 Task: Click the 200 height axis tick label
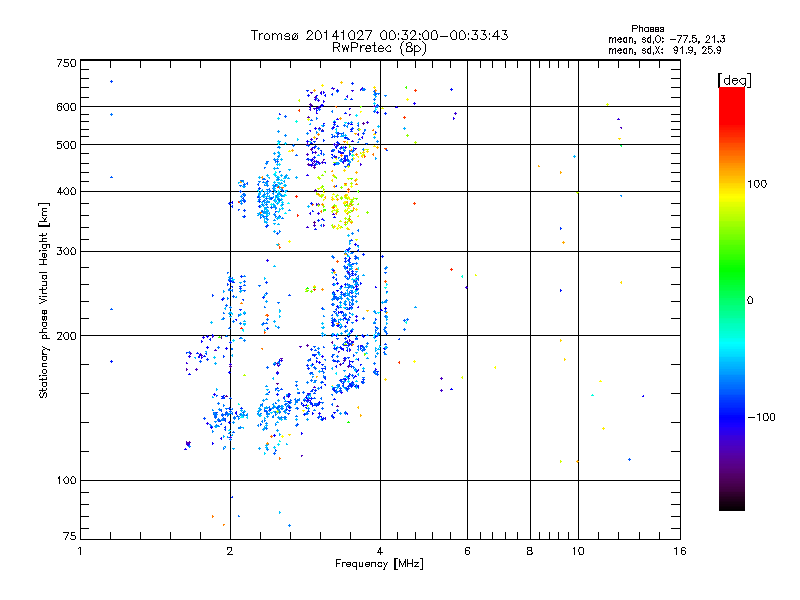[x=66, y=336]
